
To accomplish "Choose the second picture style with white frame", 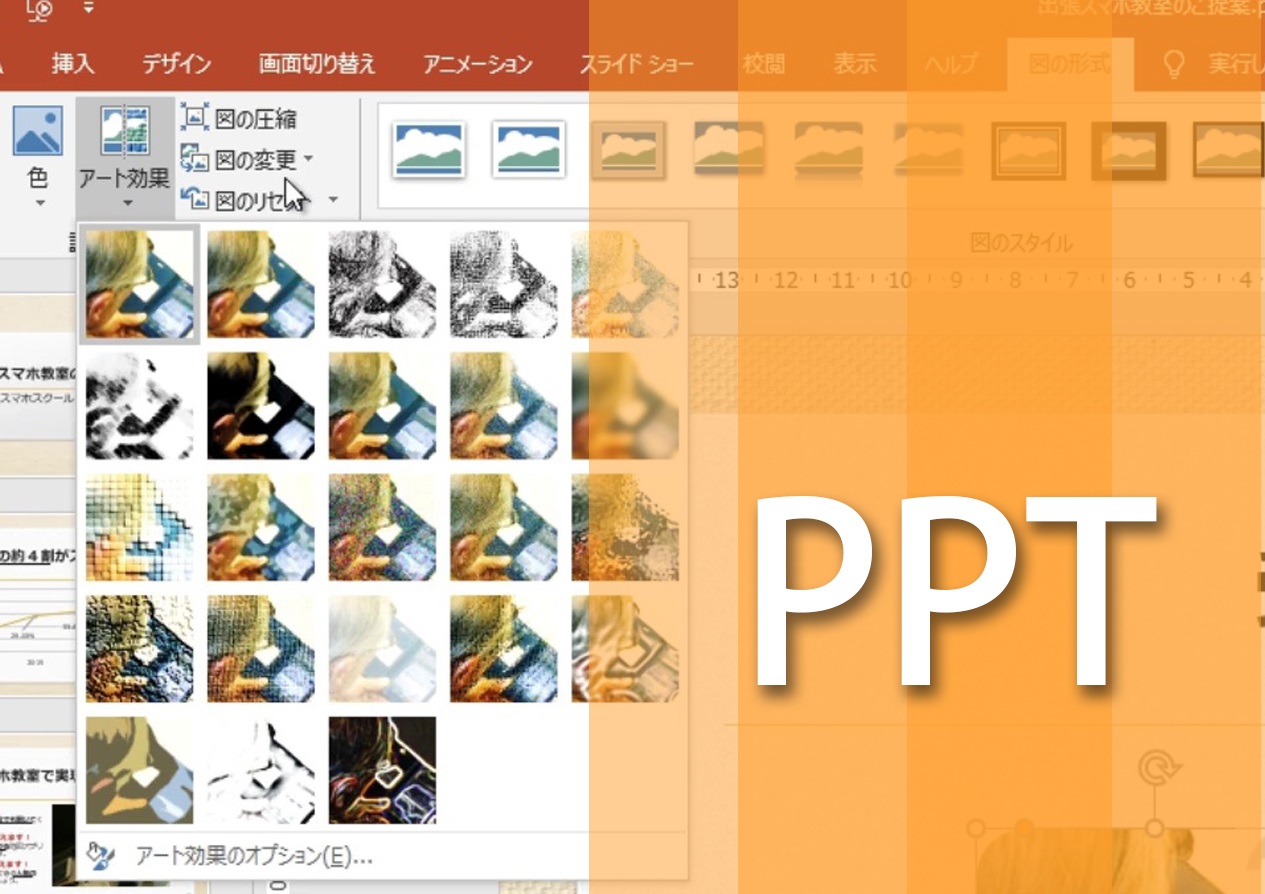I will click(x=529, y=150).
